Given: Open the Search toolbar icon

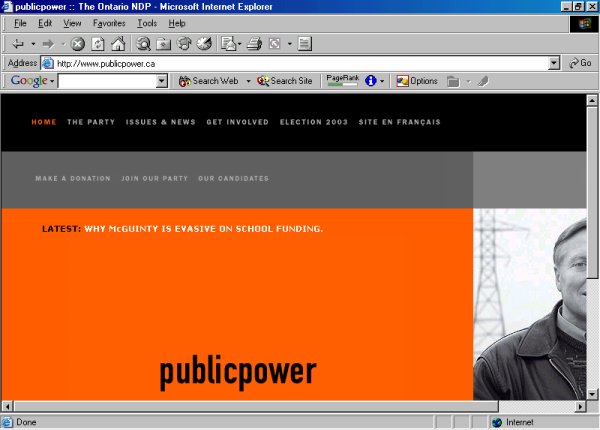Looking at the screenshot, I should coord(143,44).
